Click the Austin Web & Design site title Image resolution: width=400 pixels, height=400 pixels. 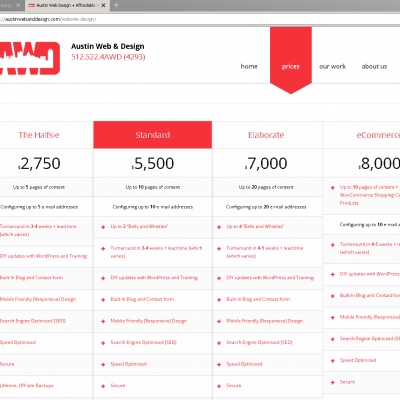click(108, 46)
